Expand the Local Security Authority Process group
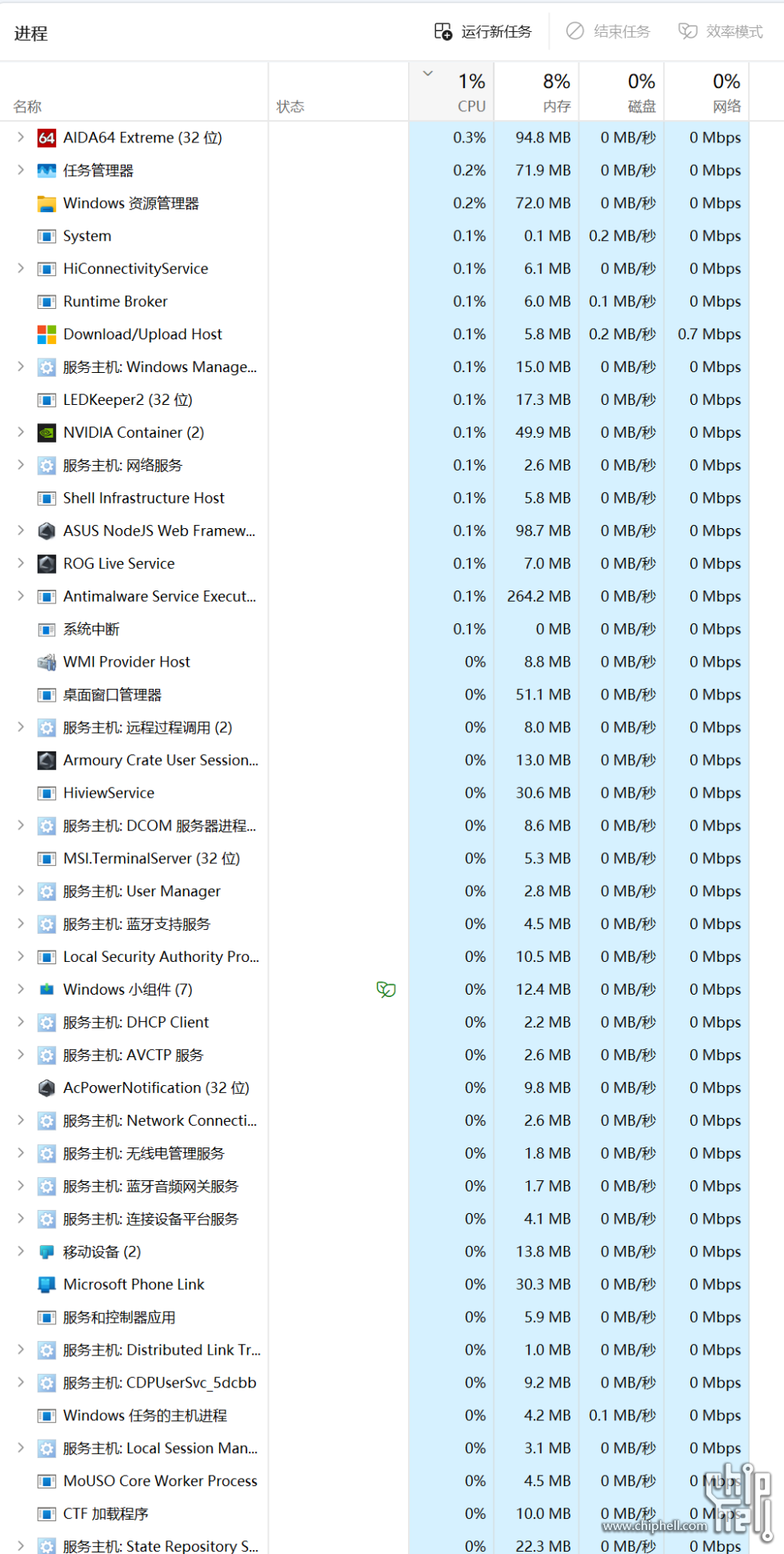 [x=21, y=957]
